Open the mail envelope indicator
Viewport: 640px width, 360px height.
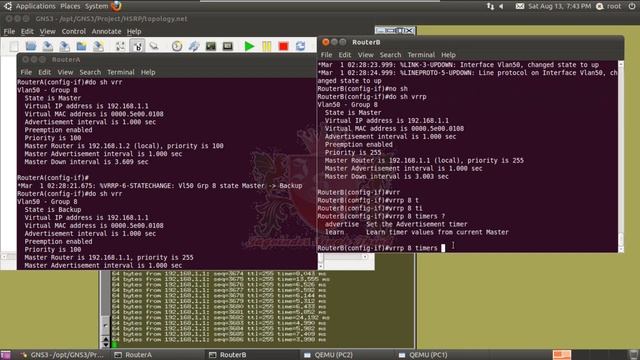(520, 6)
